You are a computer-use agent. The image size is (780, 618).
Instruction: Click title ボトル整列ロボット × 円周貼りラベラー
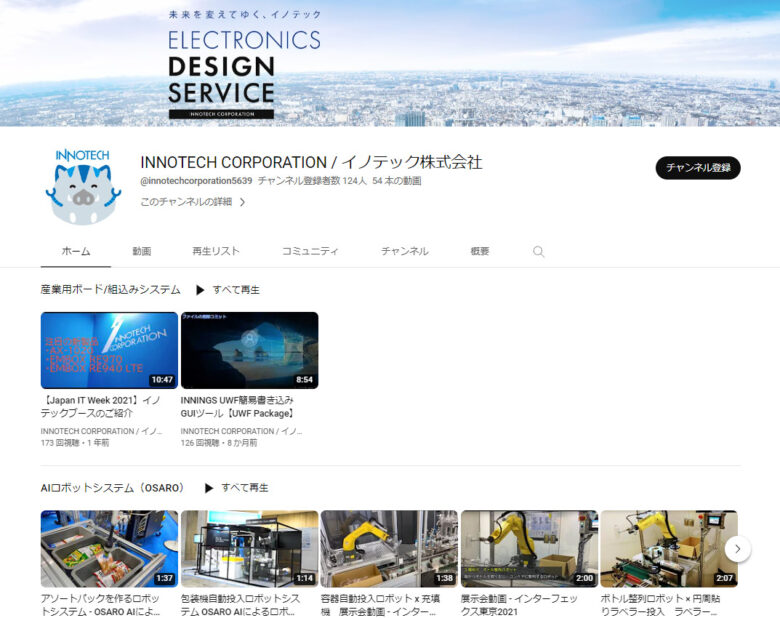(x=661, y=605)
